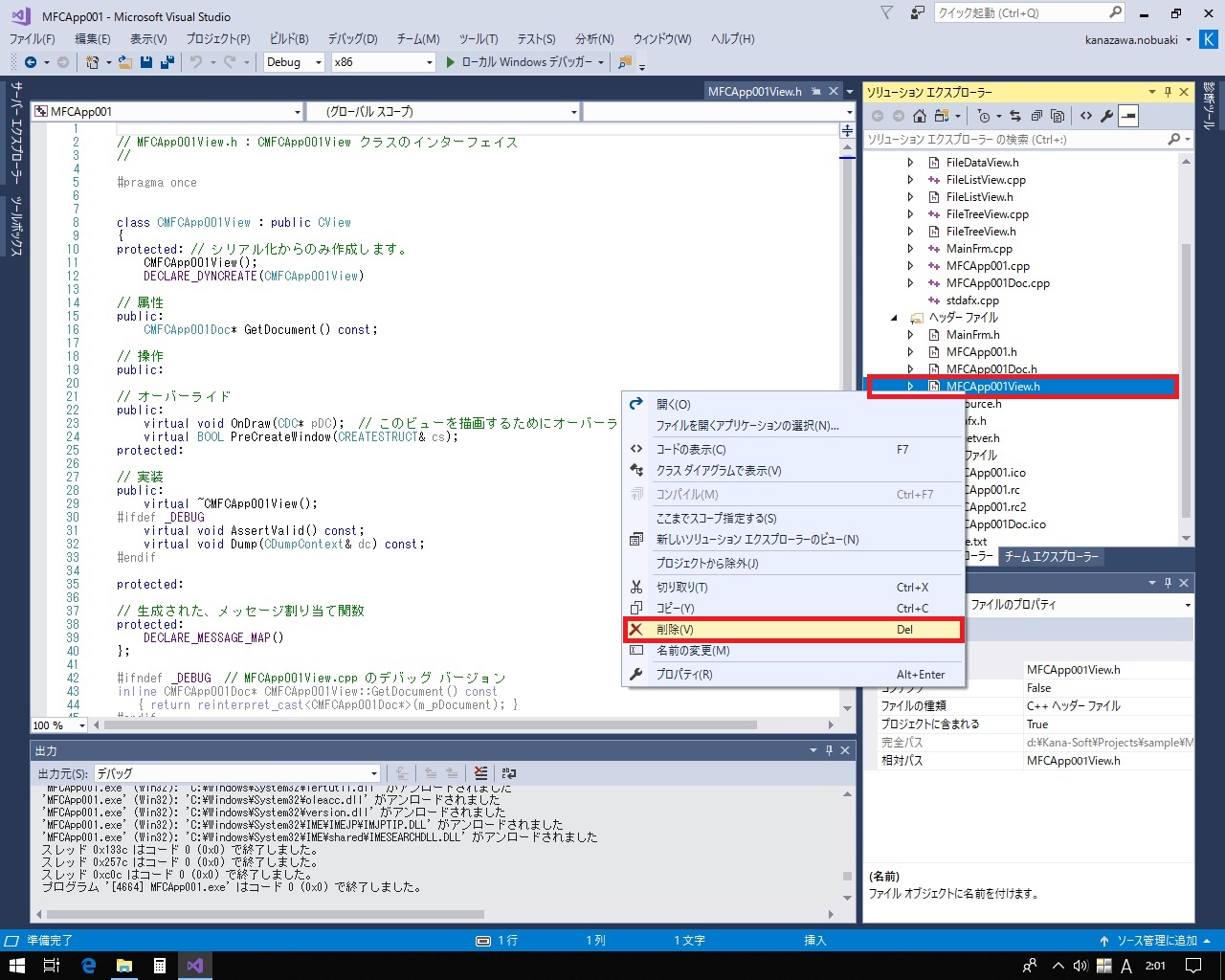Viewport: 1225px width, 980px height.
Task: Open the ファイル(F) menu
Action: (33, 39)
